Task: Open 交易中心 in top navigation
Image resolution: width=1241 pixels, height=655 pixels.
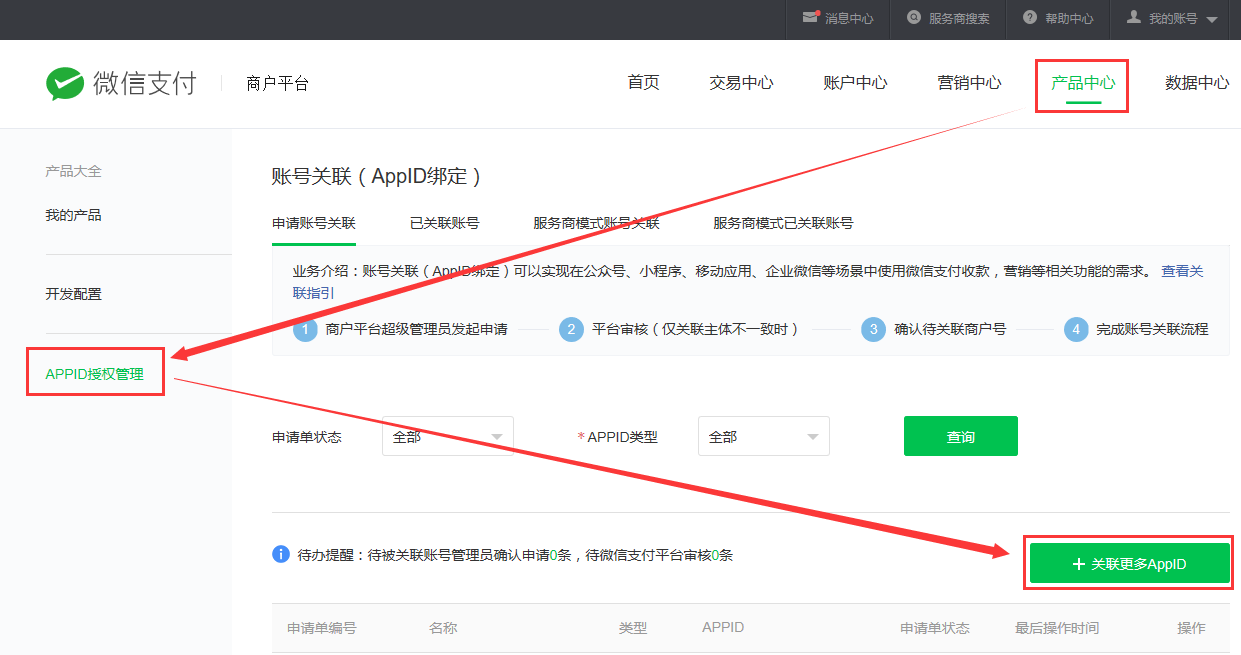Action: pyautogui.click(x=741, y=83)
